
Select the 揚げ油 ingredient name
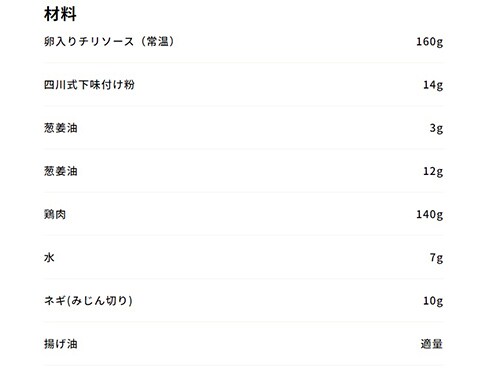[x=61, y=344]
